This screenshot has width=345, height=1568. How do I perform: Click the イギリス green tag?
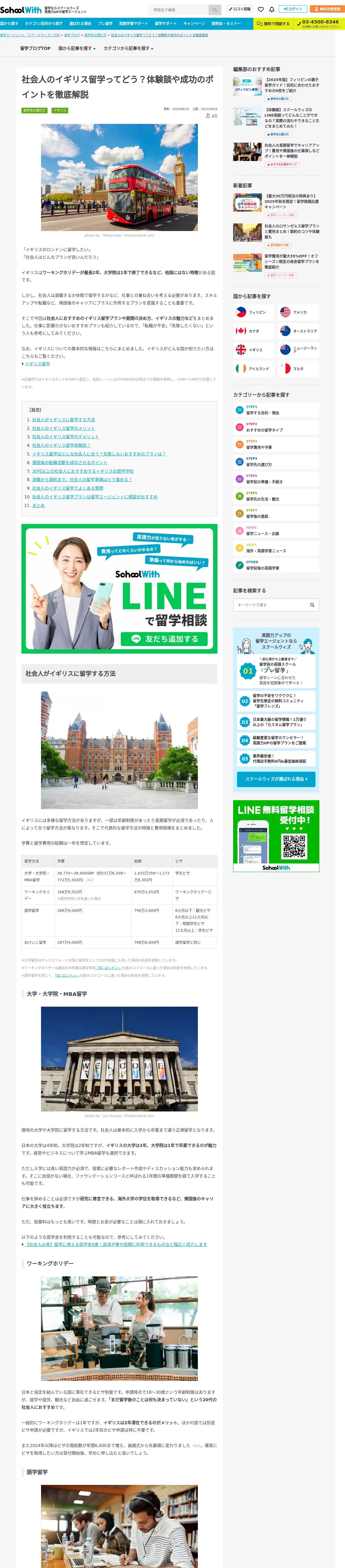(x=60, y=111)
